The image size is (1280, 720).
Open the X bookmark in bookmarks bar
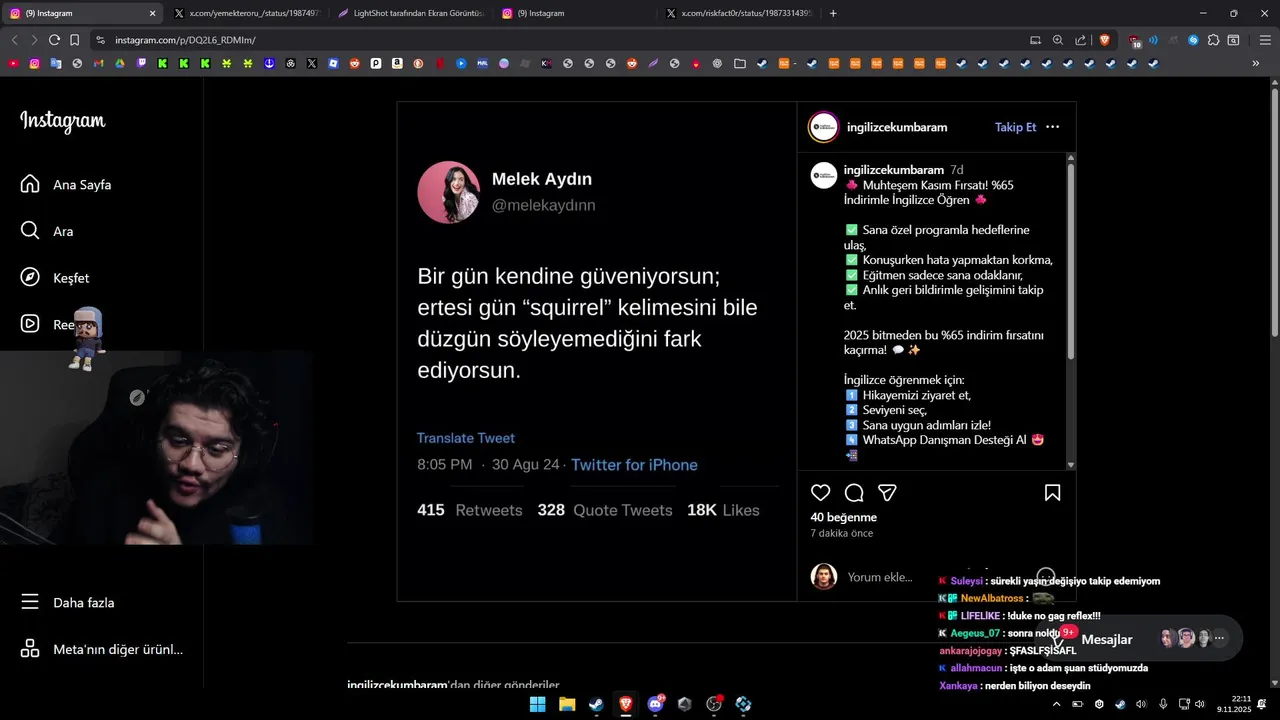(312, 63)
